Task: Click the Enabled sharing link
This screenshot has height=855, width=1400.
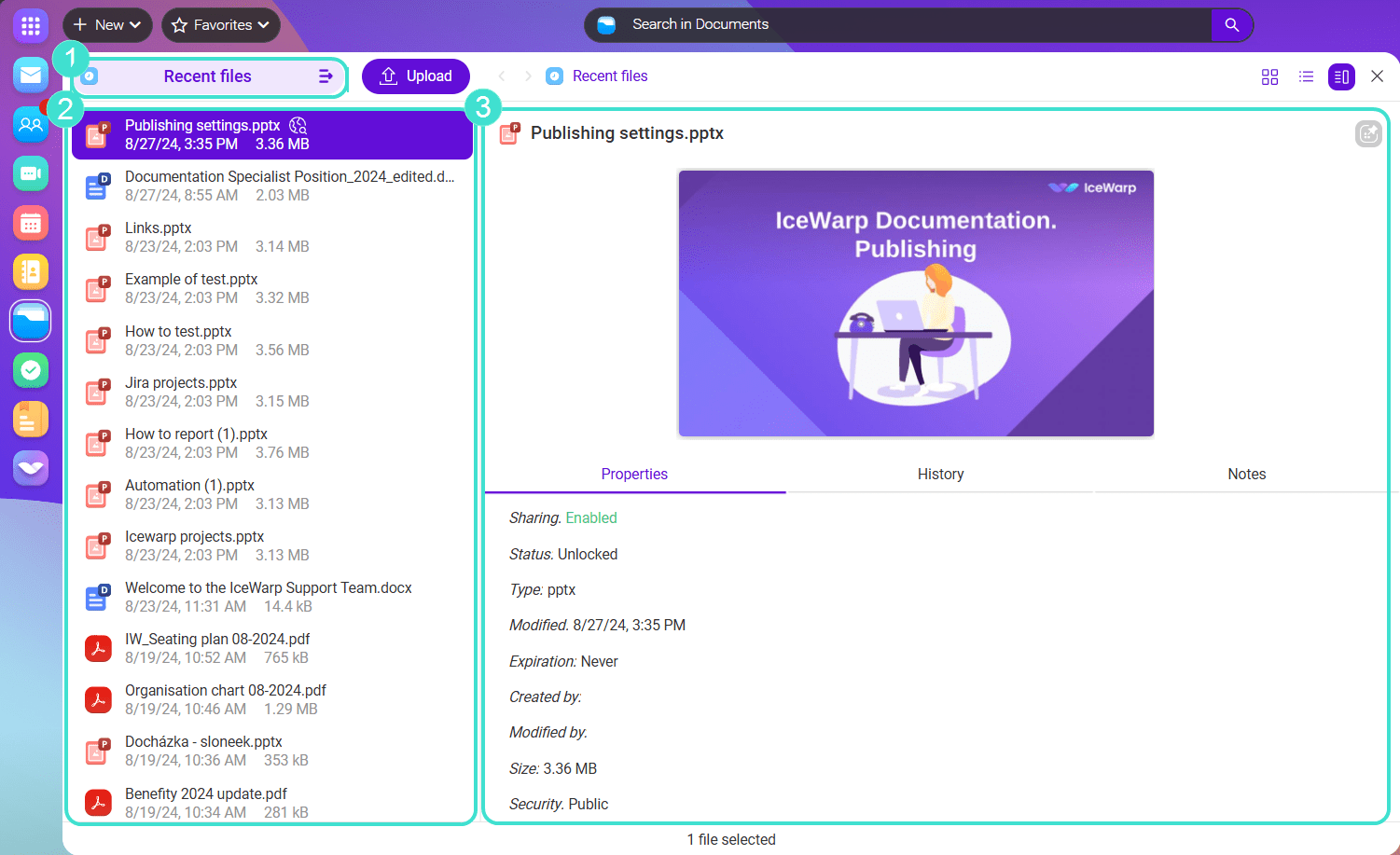Action: tap(591, 518)
